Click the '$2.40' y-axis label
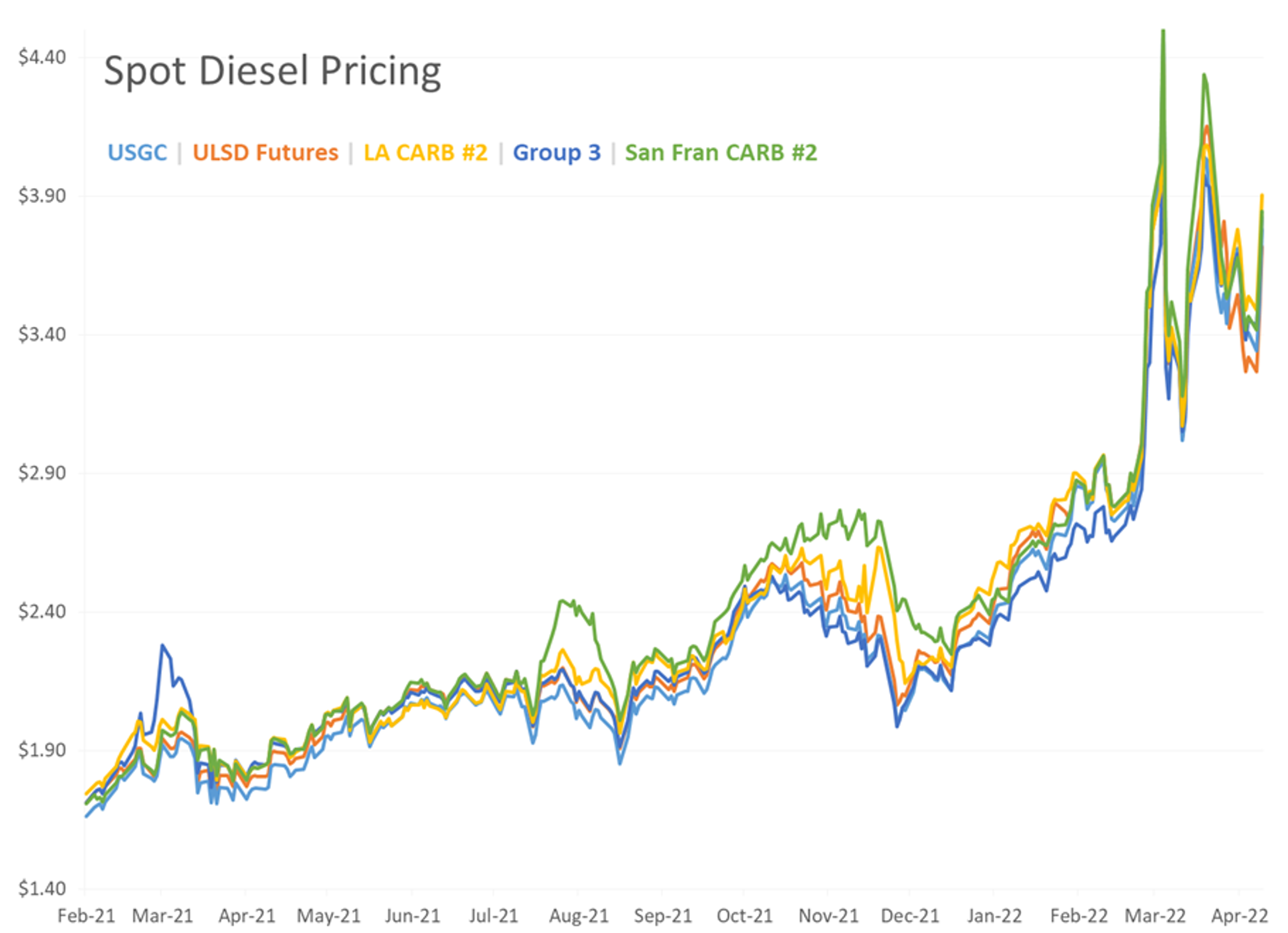 click(42, 612)
